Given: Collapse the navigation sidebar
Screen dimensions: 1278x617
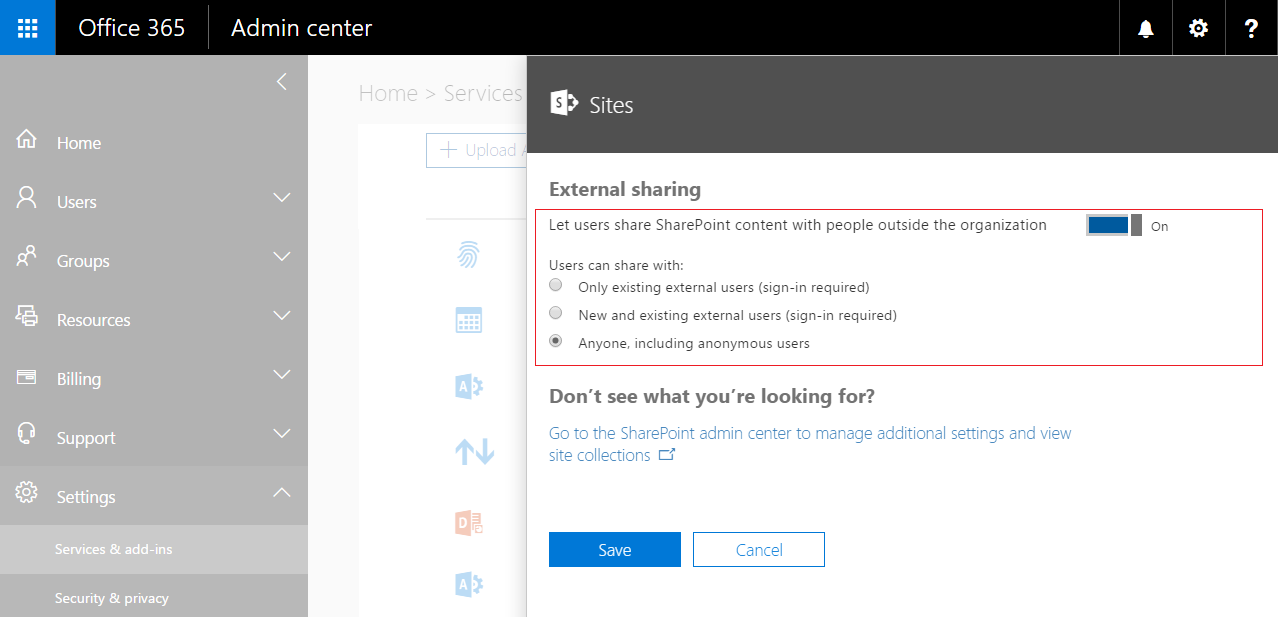Looking at the screenshot, I should (281, 81).
